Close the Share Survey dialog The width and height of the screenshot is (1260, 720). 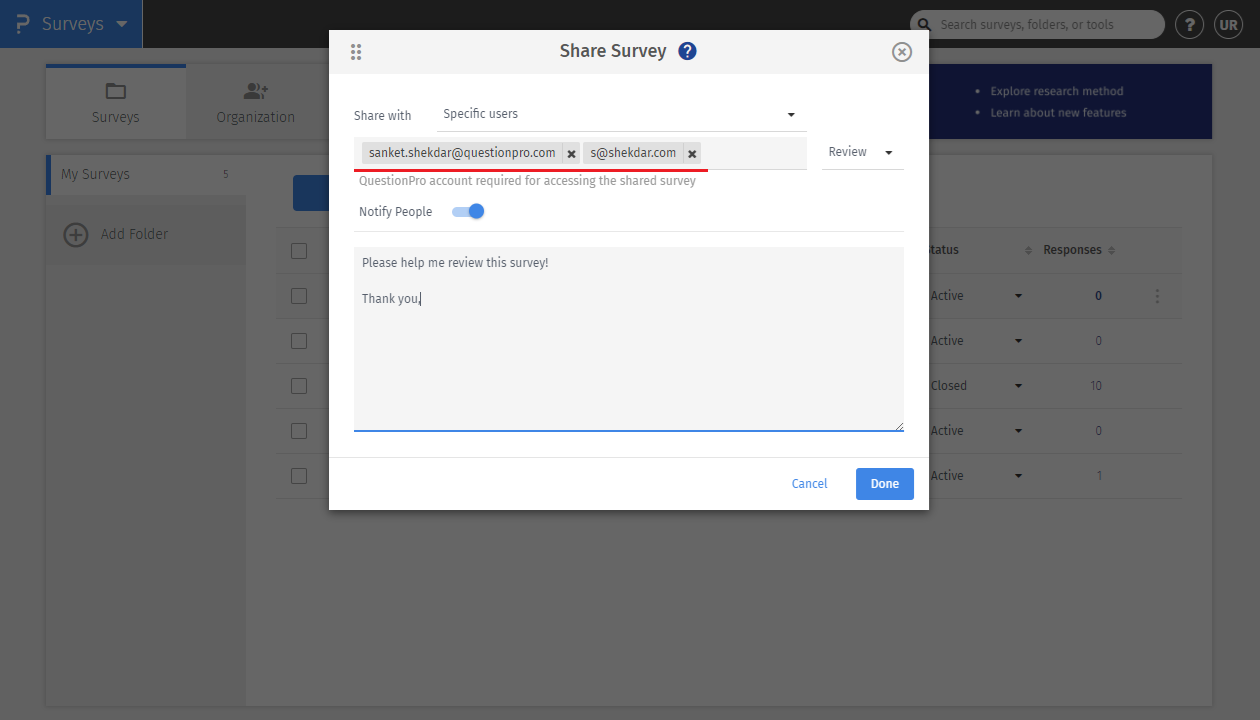click(902, 52)
